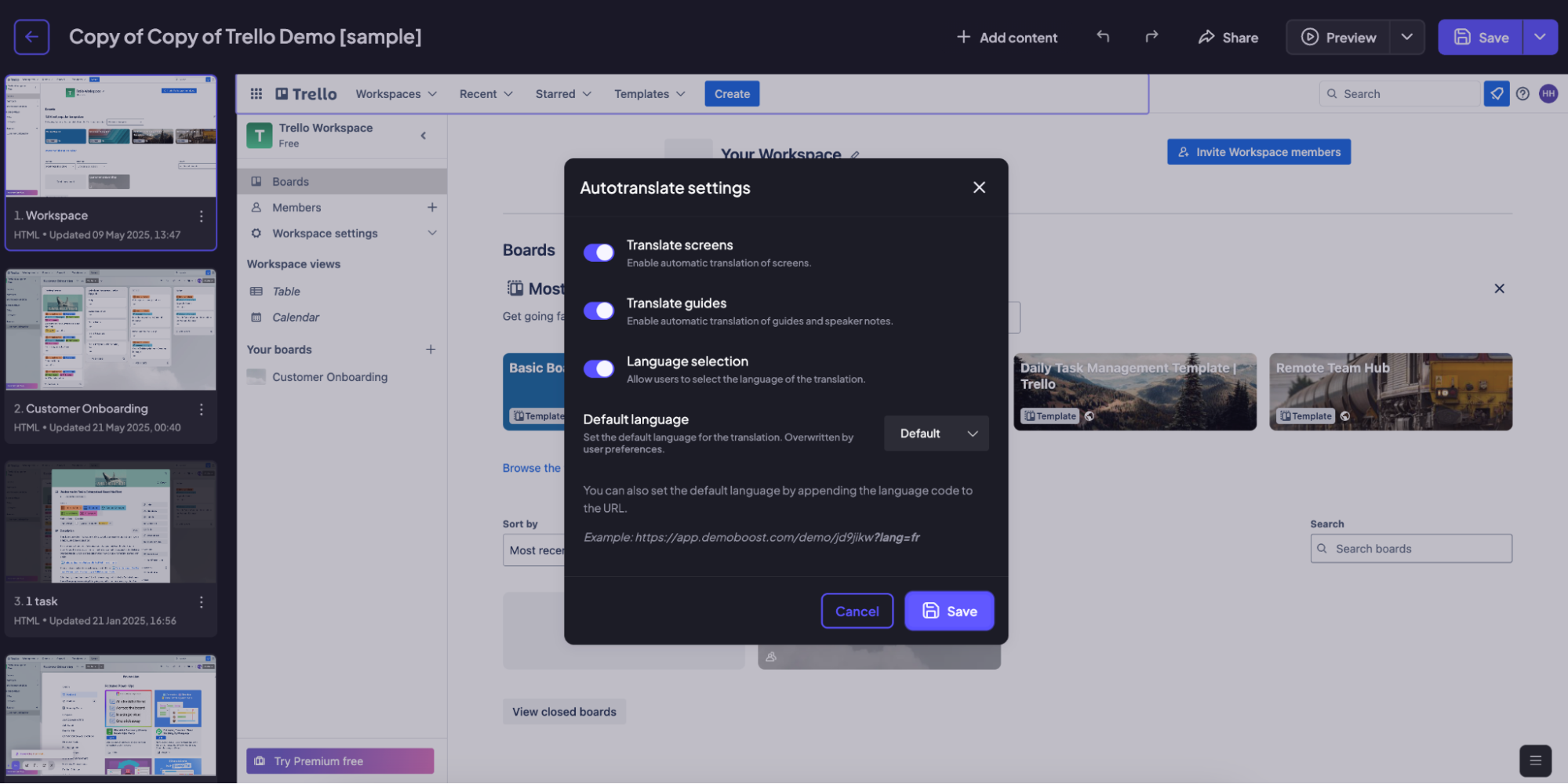Image resolution: width=1568 pixels, height=784 pixels.
Task: Click Invite Workspace members
Action: tap(1259, 152)
